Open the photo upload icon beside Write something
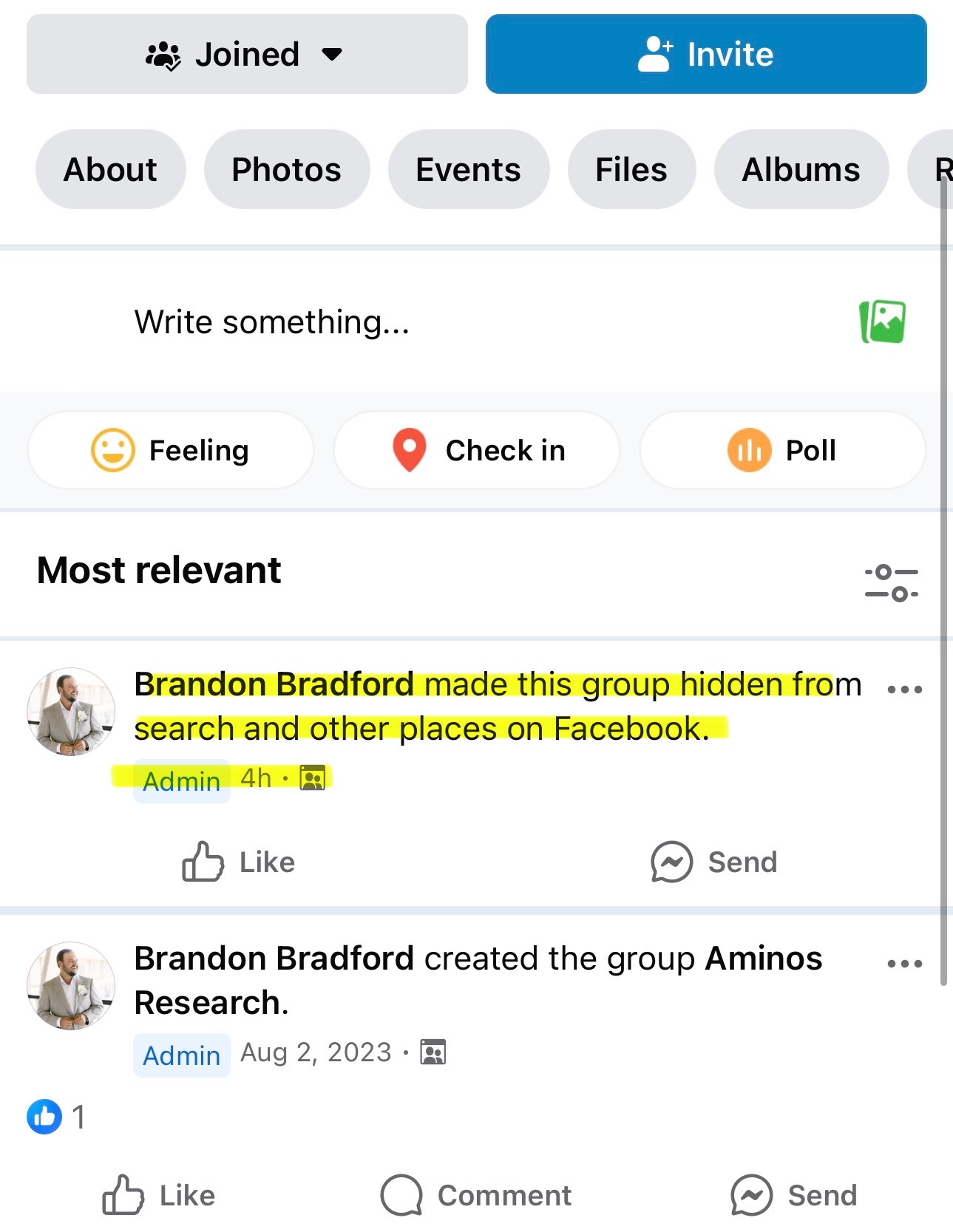Image resolution: width=953 pixels, height=1232 pixels. pos(883,321)
